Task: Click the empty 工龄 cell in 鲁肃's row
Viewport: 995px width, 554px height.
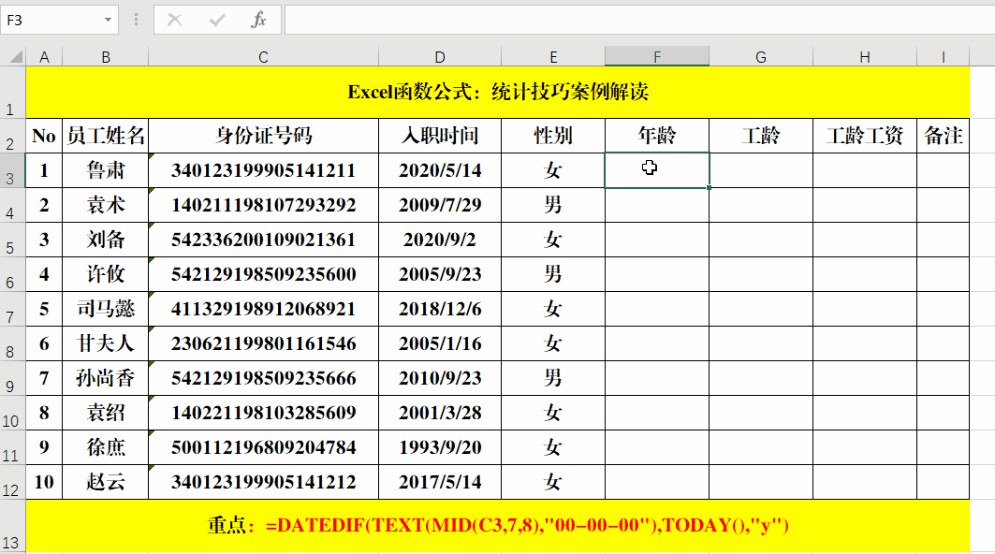Action: [761, 170]
